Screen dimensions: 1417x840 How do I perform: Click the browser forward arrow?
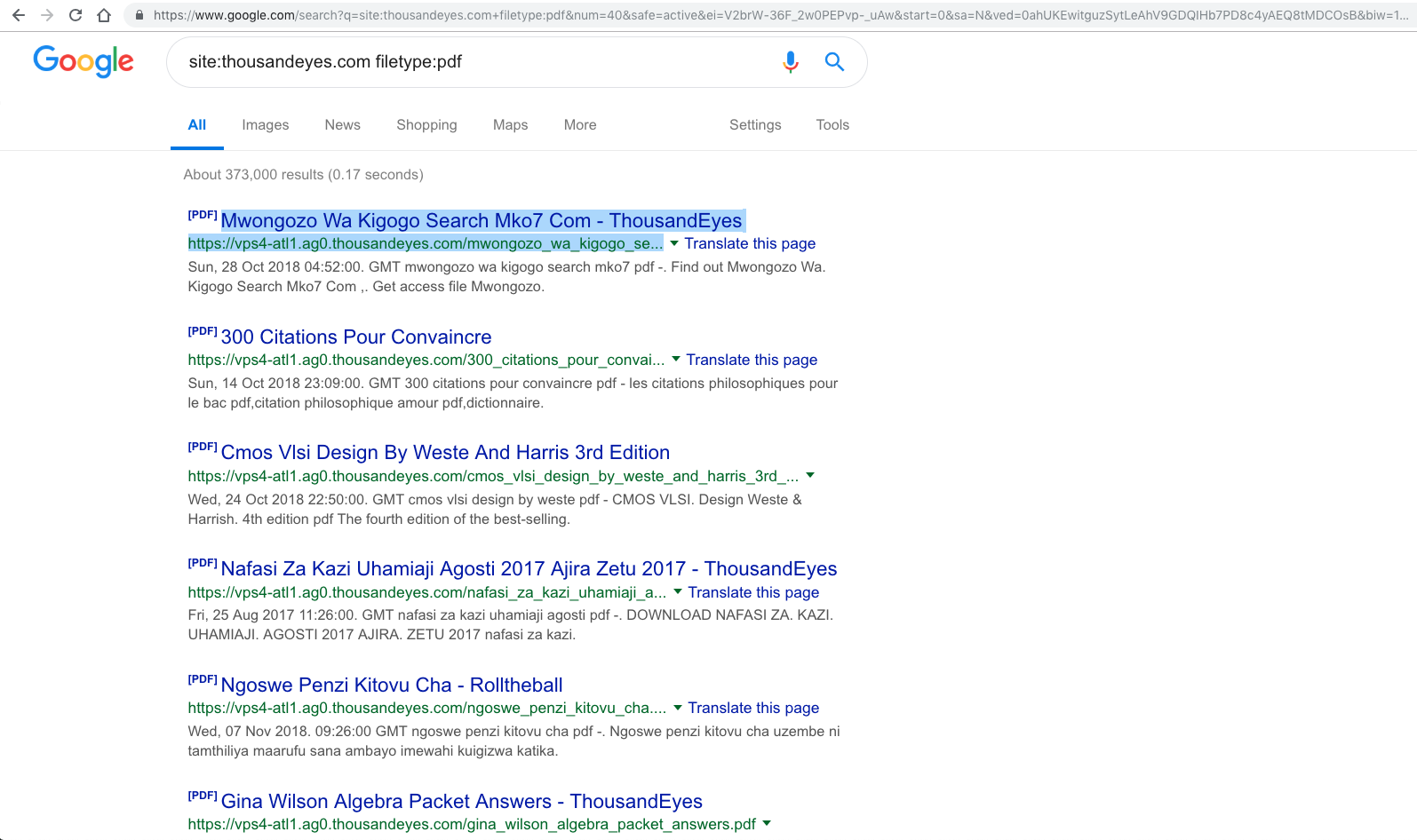pyautogui.click(x=47, y=15)
